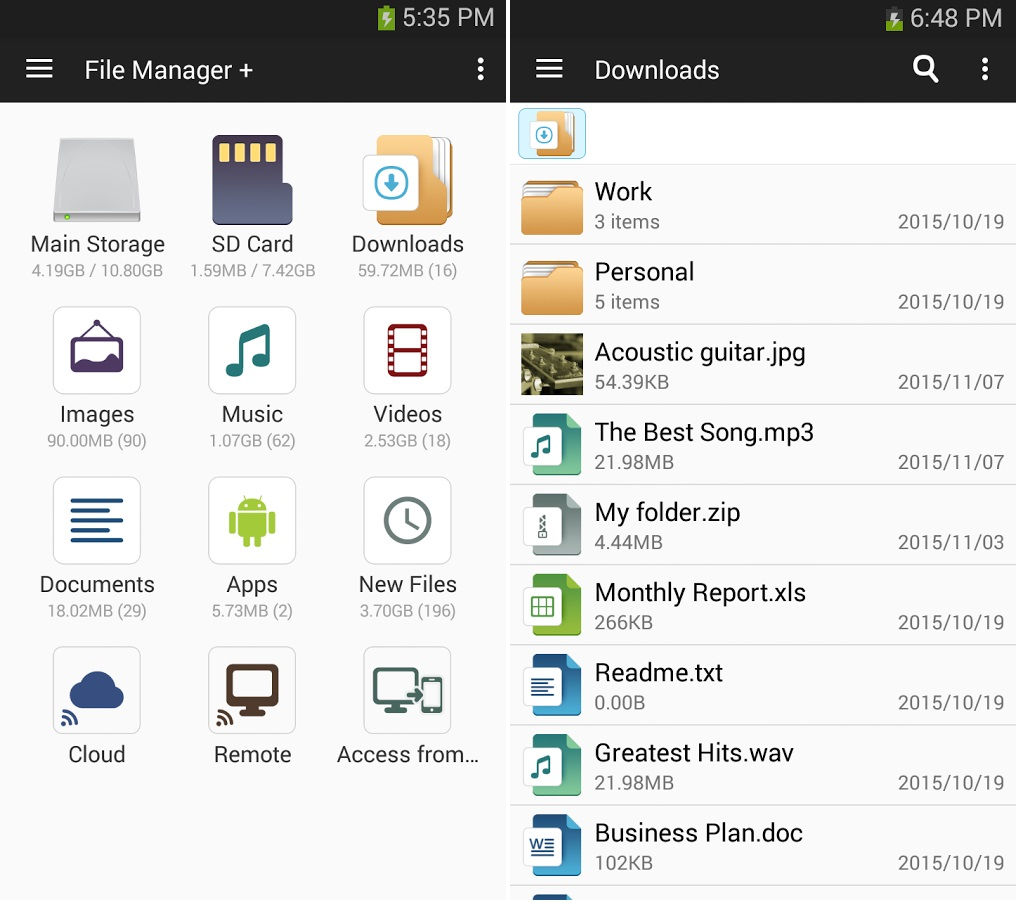The height and width of the screenshot is (902, 1022).
Task: Tap the 54.39KB size of Acoustic guitar.jpg
Action: 632,383
